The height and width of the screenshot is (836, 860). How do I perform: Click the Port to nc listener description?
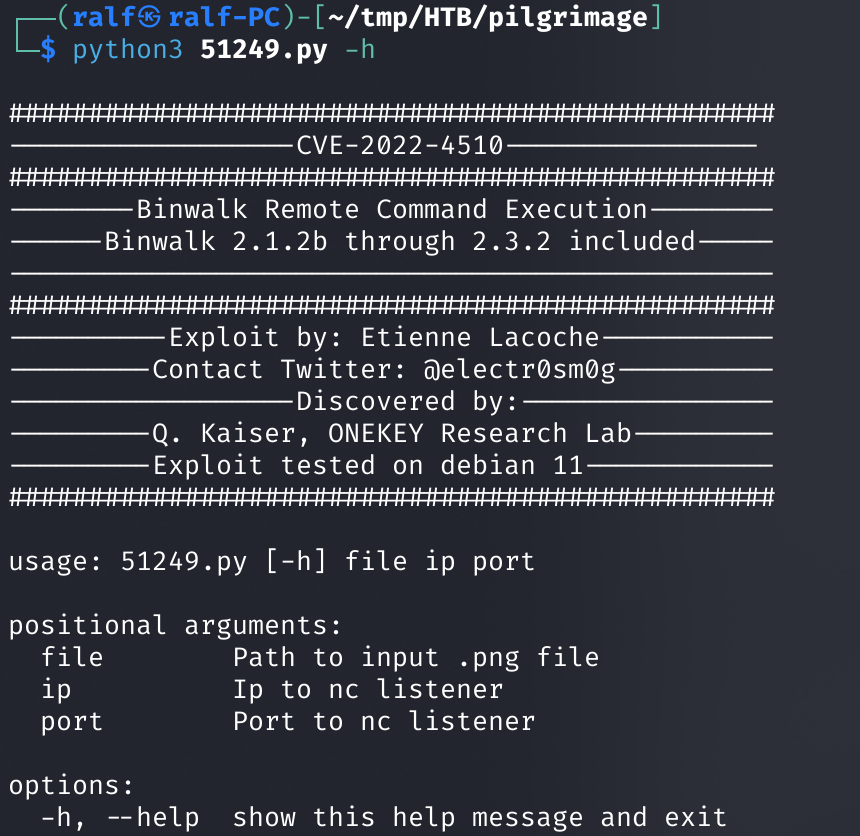384,721
